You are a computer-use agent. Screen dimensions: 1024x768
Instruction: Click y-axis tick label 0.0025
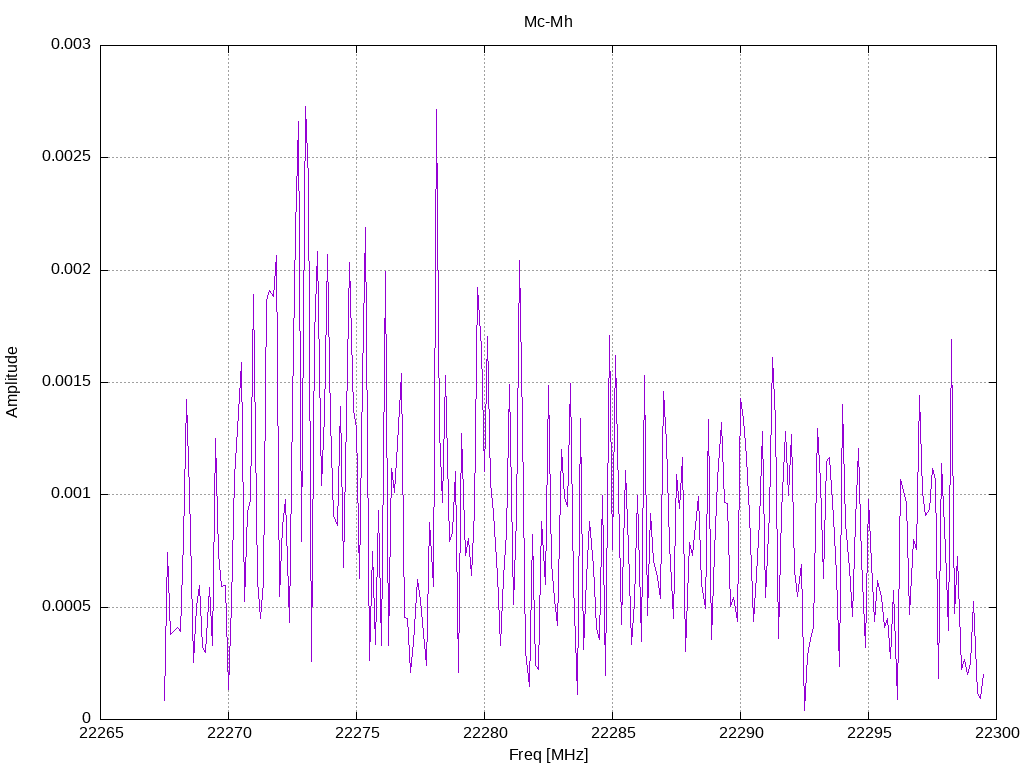[66, 157]
